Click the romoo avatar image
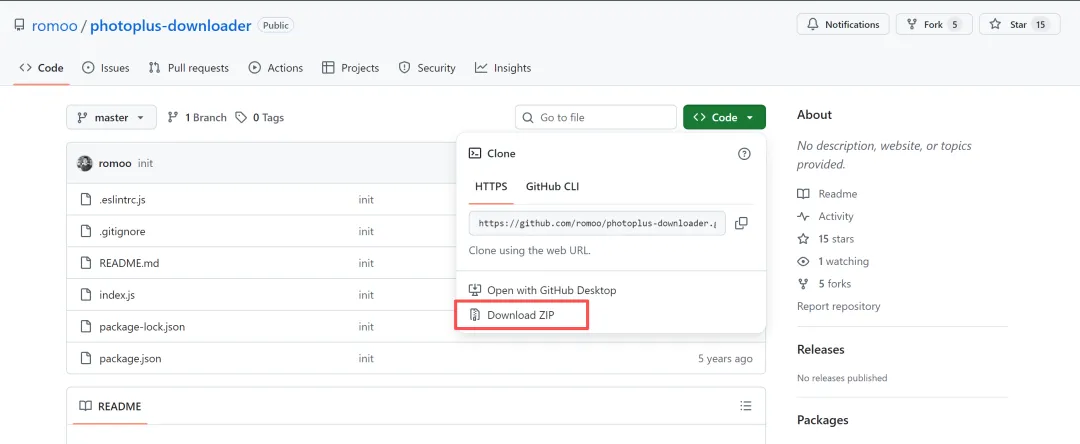Viewport: 1080px width, 444px height. [85, 163]
